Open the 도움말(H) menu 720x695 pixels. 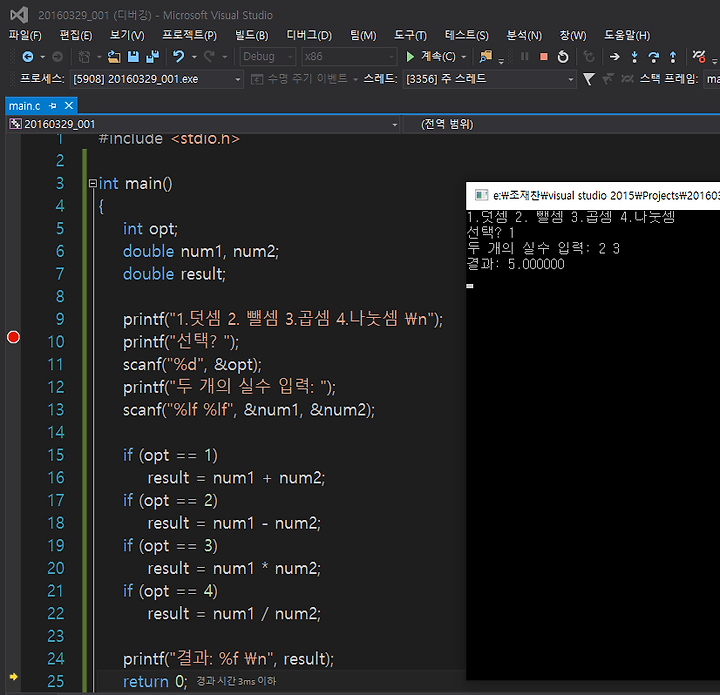click(627, 35)
